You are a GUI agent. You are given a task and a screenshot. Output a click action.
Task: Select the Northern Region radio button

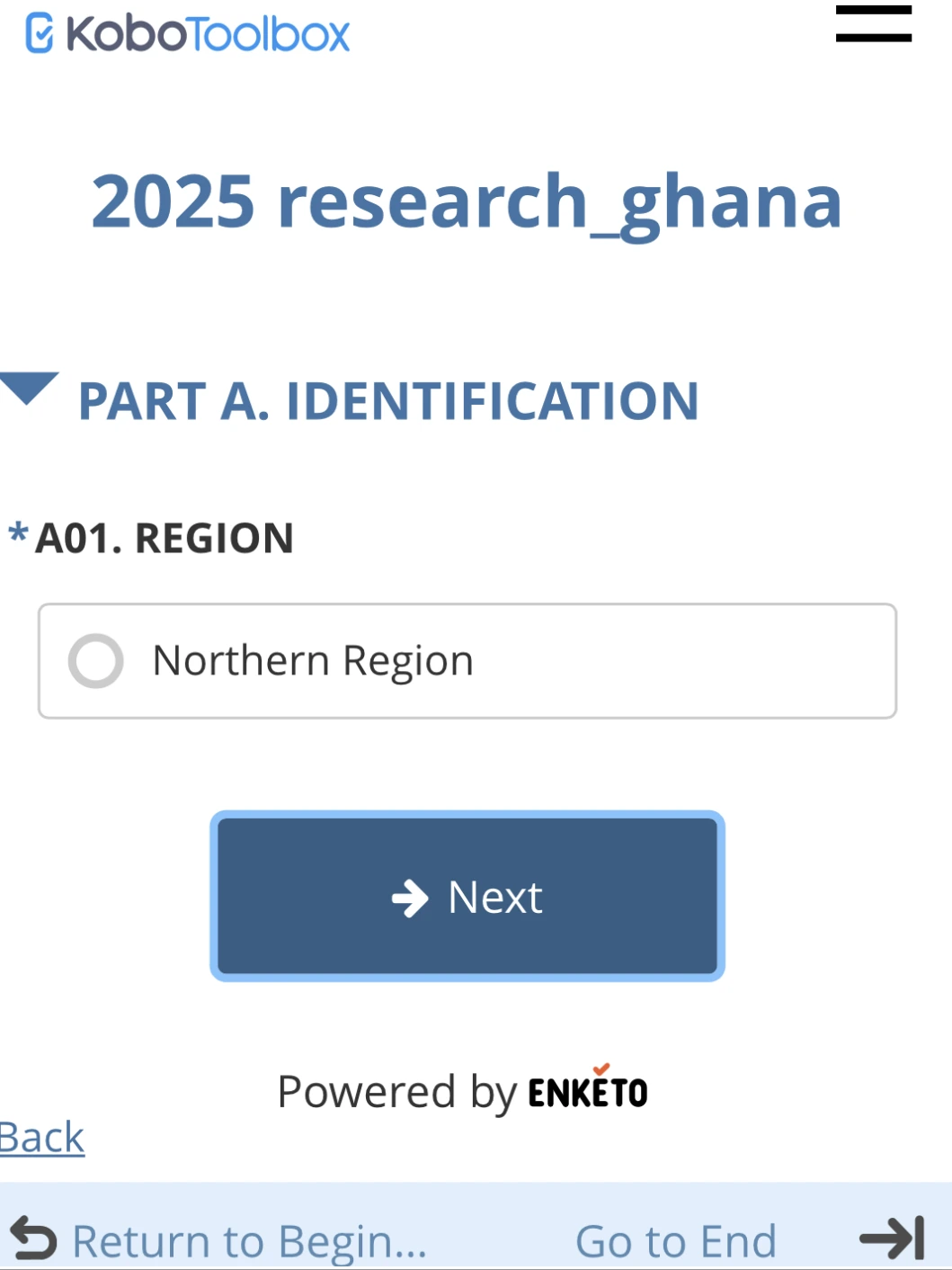[95, 661]
